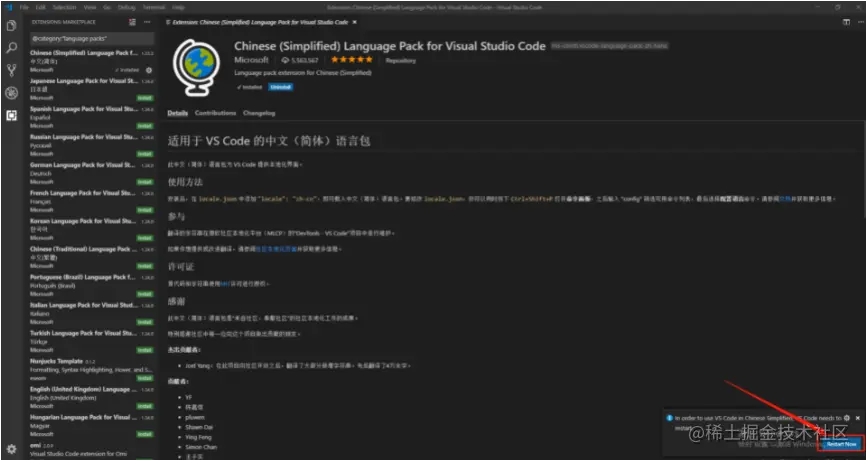This screenshot has height=460, width=866.
Task: Click the Microsoft publisher name
Action: point(251,60)
